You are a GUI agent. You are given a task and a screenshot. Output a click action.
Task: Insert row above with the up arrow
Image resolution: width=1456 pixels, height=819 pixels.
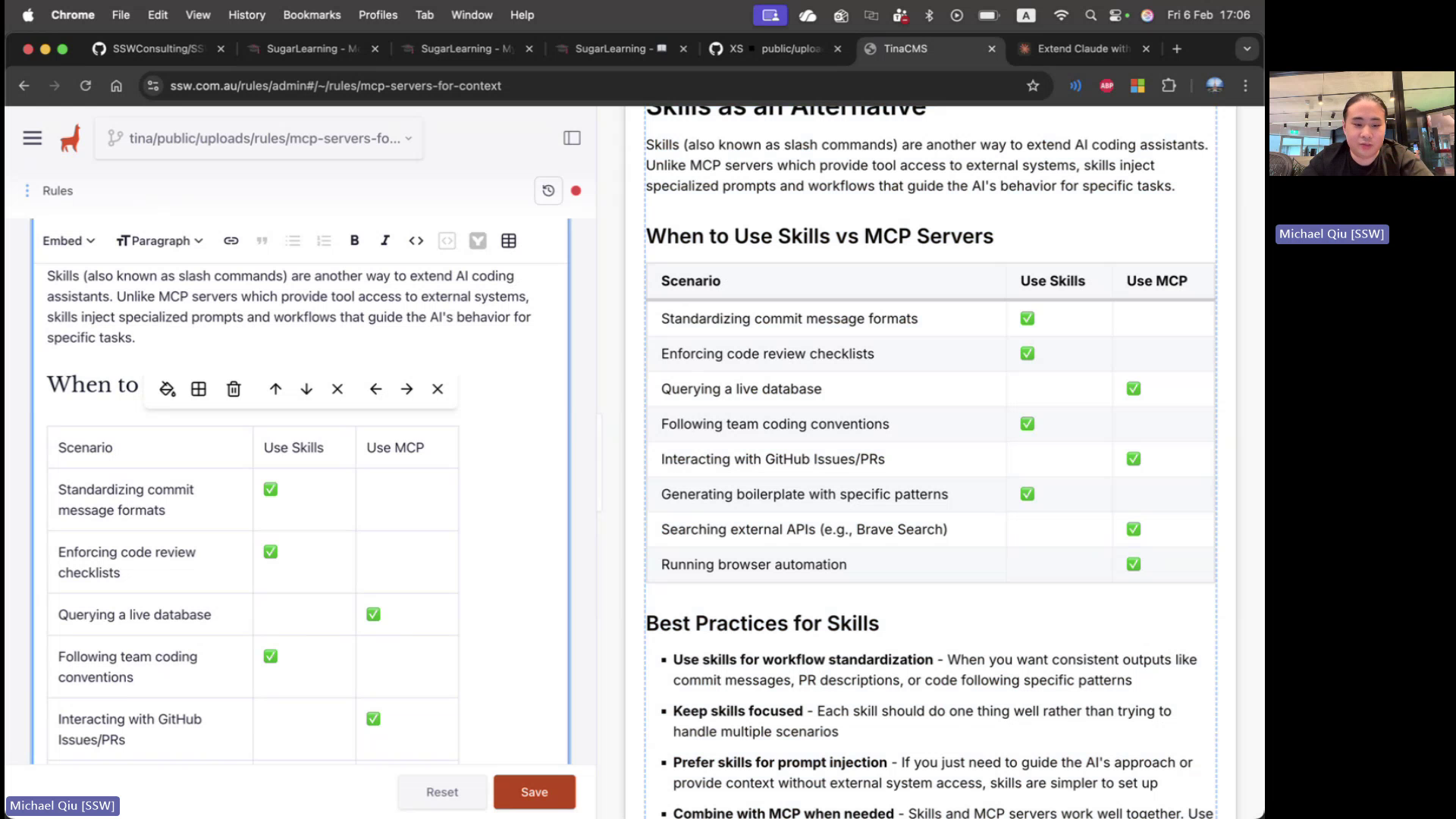click(275, 389)
